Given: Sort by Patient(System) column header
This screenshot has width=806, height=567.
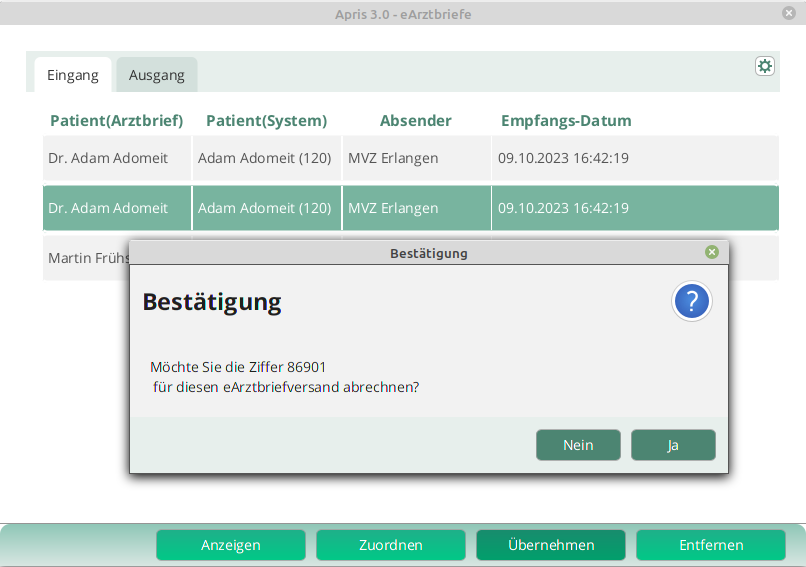Looking at the screenshot, I should 266,121.
